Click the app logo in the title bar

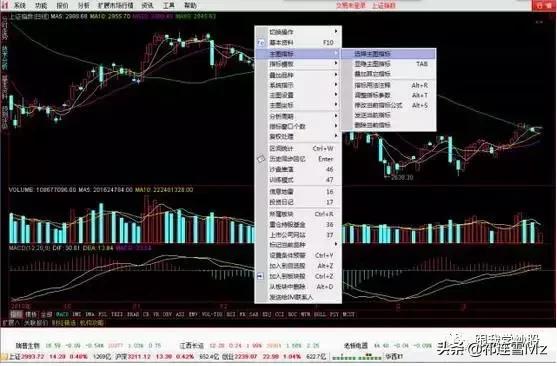(5, 5)
